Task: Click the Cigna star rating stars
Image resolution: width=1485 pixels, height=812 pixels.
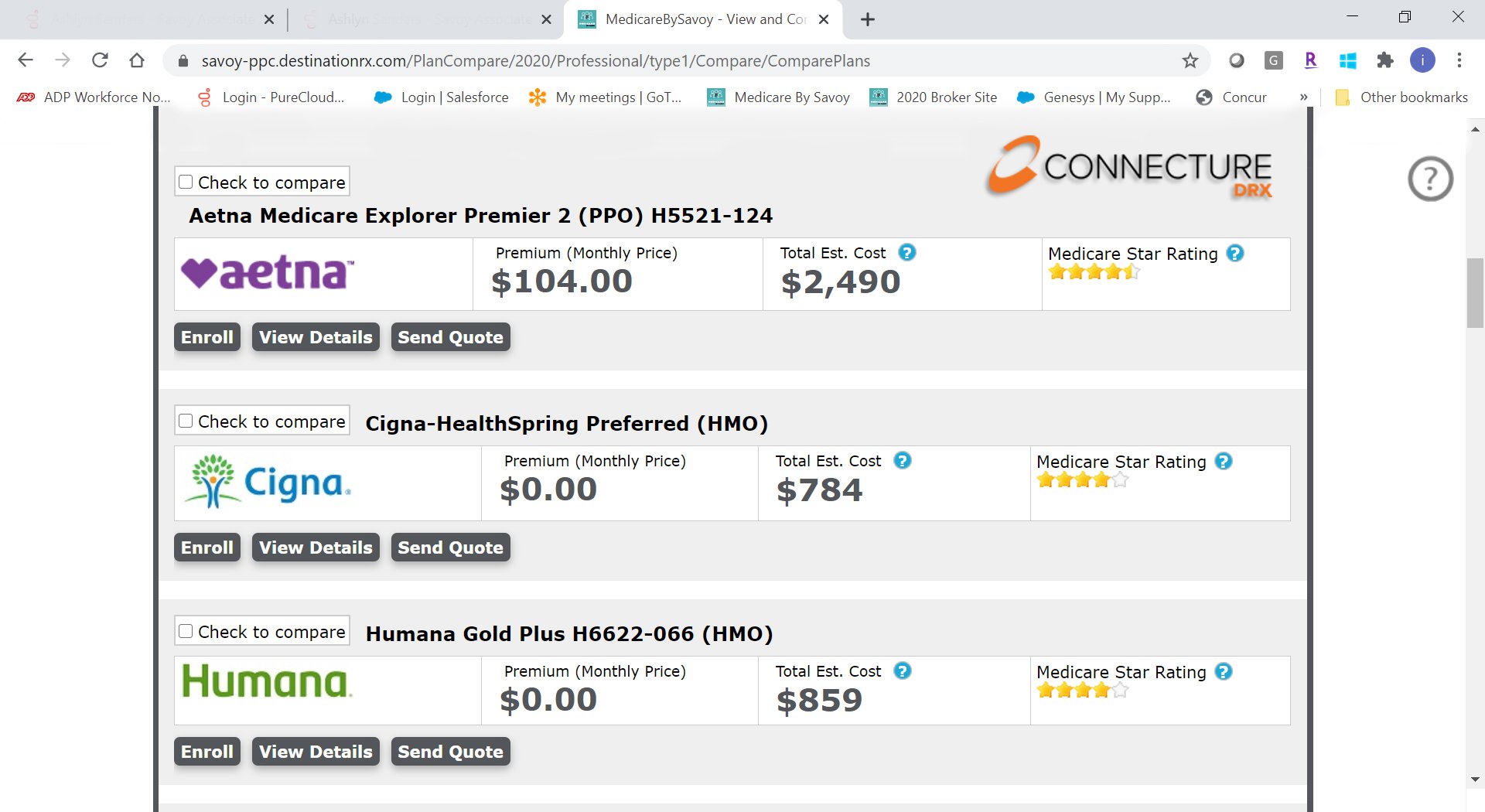Action: [1082, 479]
